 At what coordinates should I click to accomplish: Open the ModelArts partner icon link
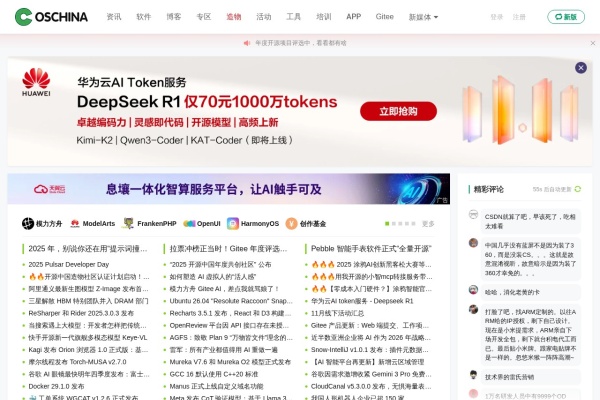92,224
